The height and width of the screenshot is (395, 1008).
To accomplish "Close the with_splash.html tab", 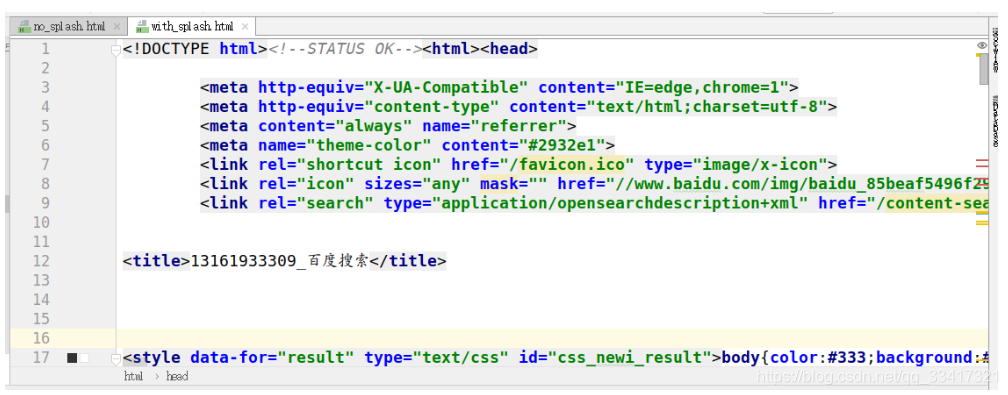I will pos(245,26).
